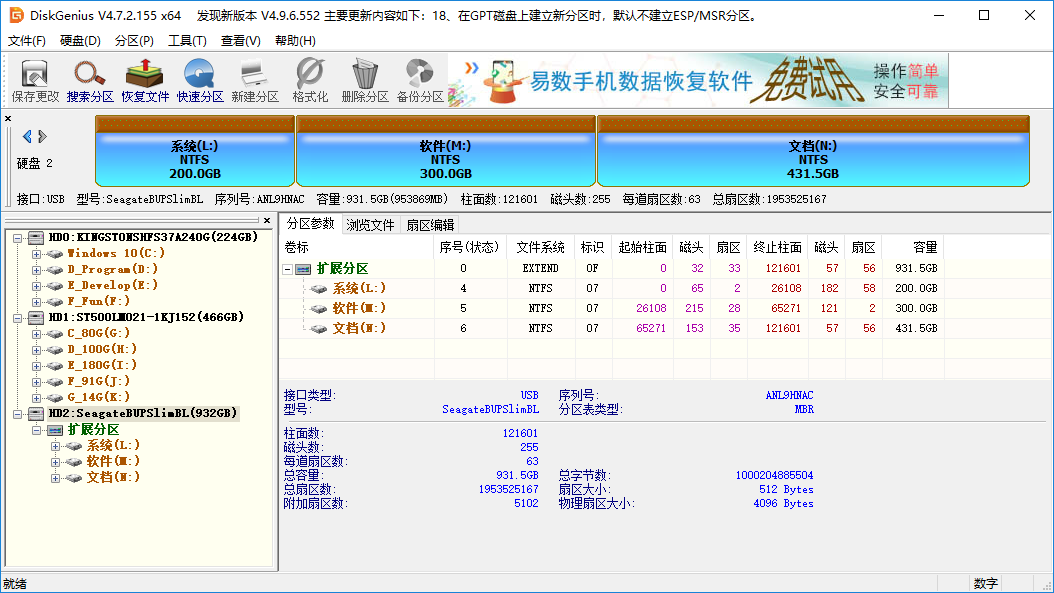Open 快速分区 quick partition tool
This screenshot has width=1054, height=593.
click(200, 81)
